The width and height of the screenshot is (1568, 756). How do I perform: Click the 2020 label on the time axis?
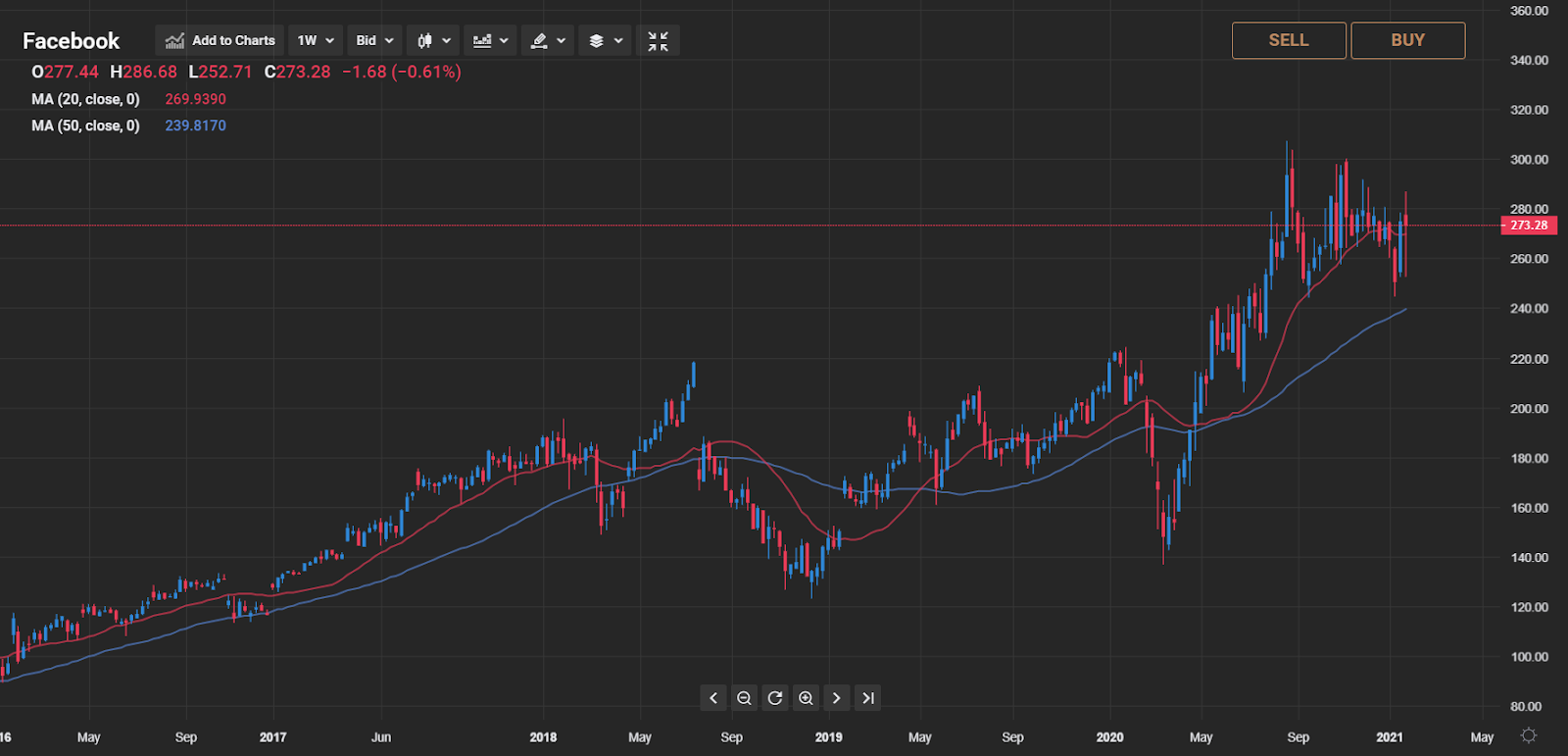coord(1110,737)
